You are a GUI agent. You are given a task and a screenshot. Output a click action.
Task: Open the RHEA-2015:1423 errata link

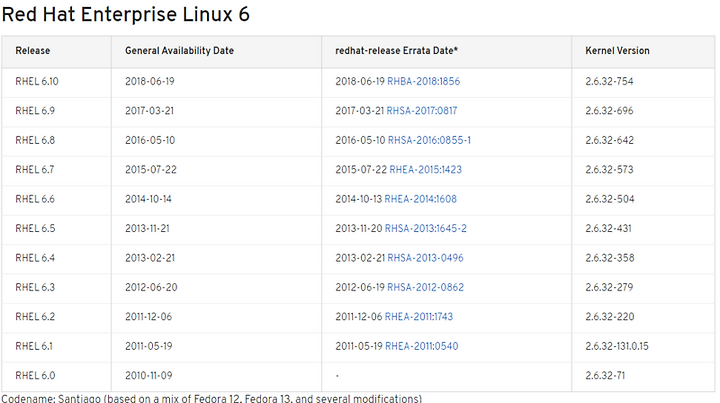click(426, 169)
